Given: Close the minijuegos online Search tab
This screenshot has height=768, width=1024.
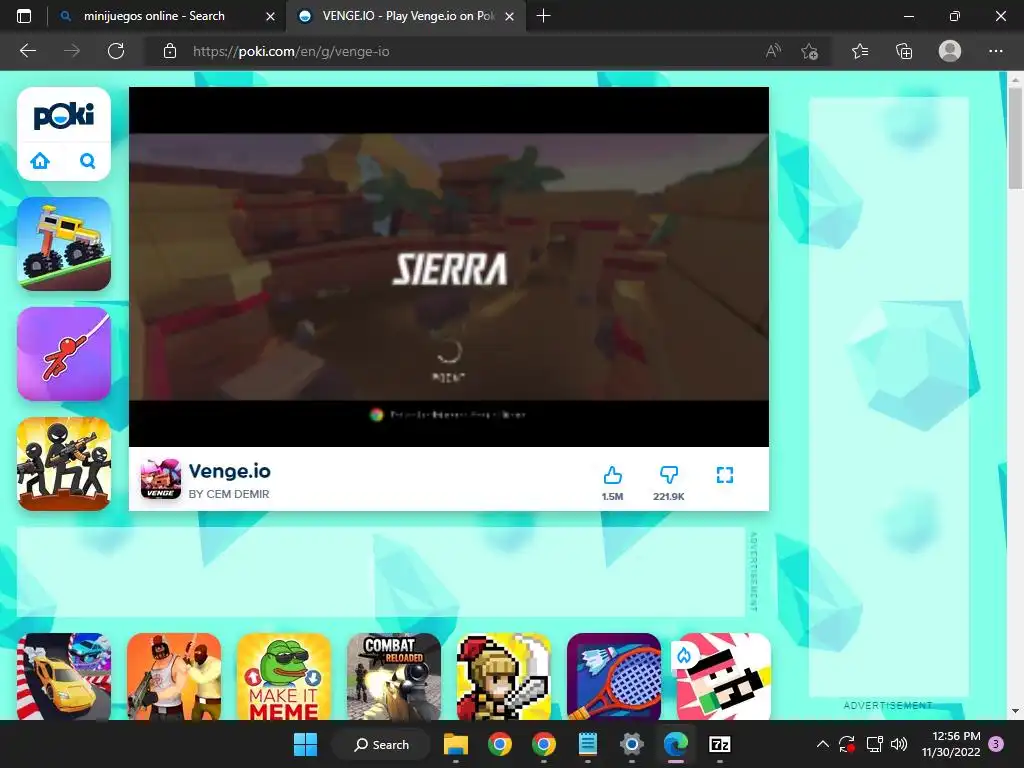Looking at the screenshot, I should pyautogui.click(x=270, y=16).
